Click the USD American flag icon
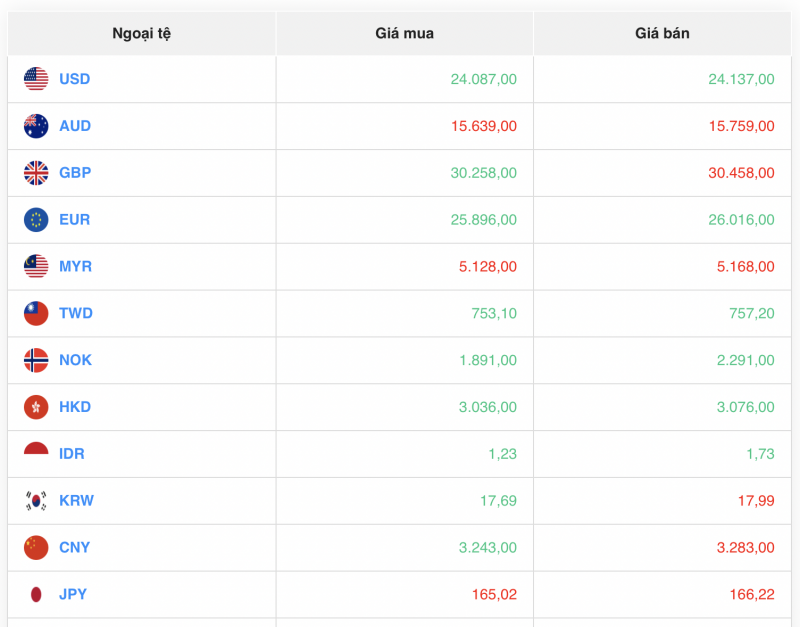Screen dimensions: 800x627 point(36,79)
